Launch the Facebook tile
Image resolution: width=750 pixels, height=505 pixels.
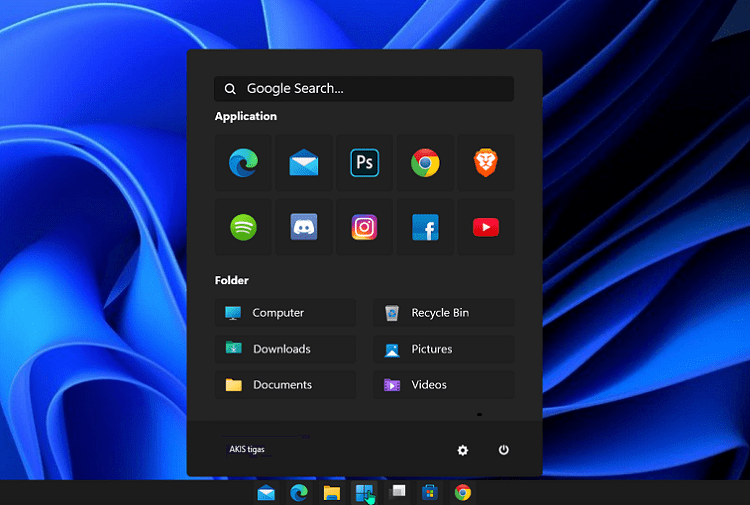(x=425, y=227)
